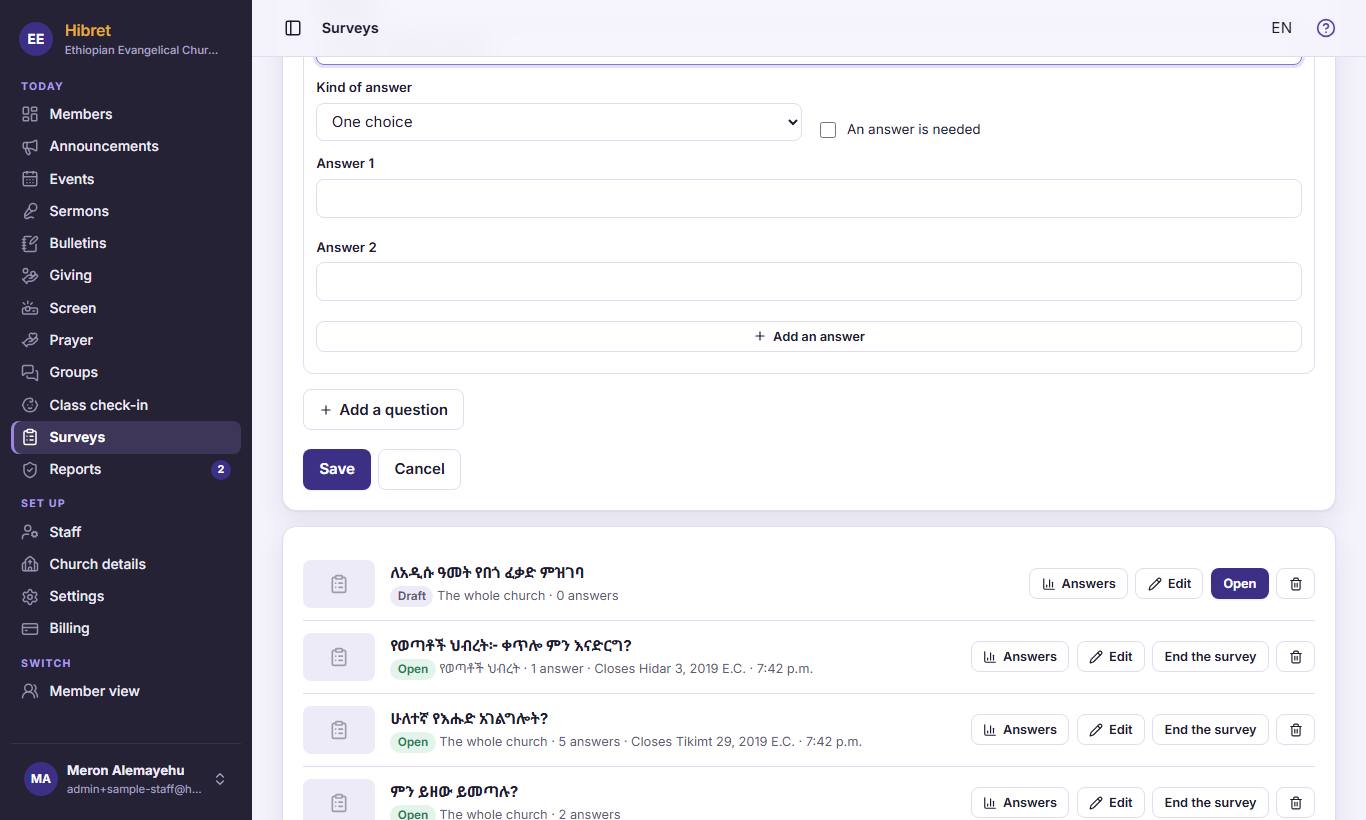Screen dimensions: 1366x820
Task: Open the help question-mark icon
Action: tap(1326, 28)
